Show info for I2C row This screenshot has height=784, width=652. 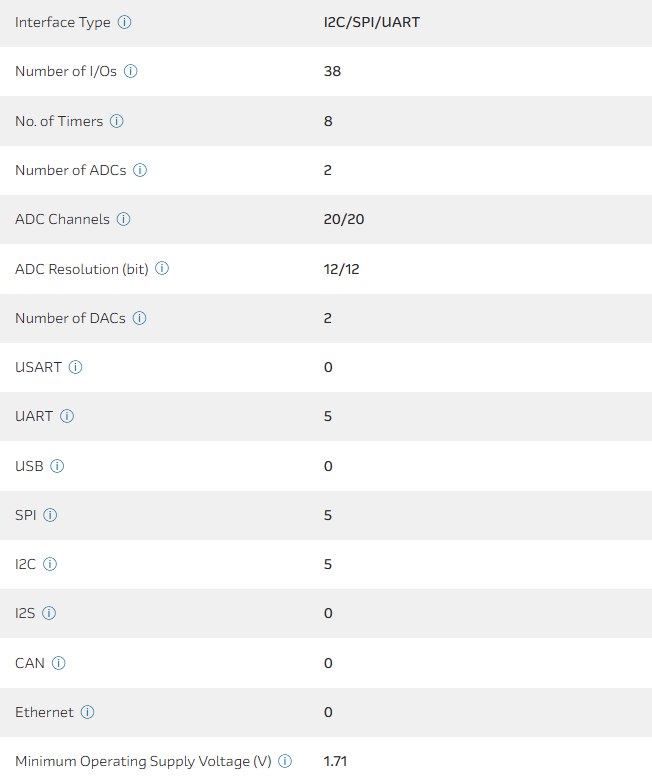click(50, 564)
